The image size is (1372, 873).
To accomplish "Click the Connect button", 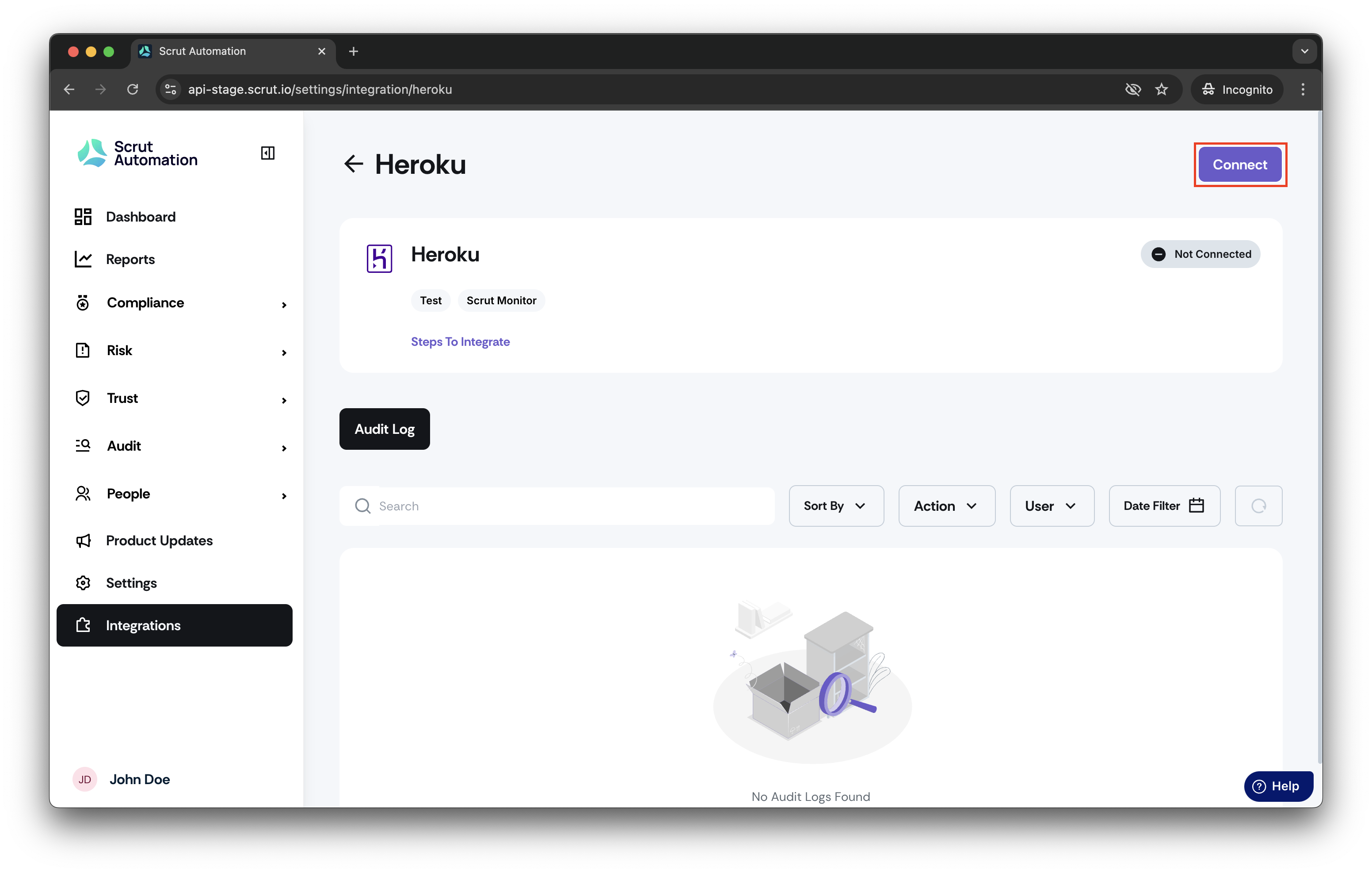I will tap(1240, 165).
